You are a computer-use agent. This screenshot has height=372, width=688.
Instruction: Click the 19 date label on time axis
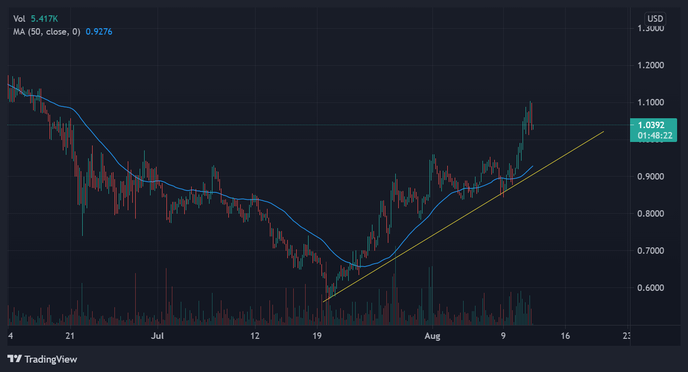(x=317, y=336)
